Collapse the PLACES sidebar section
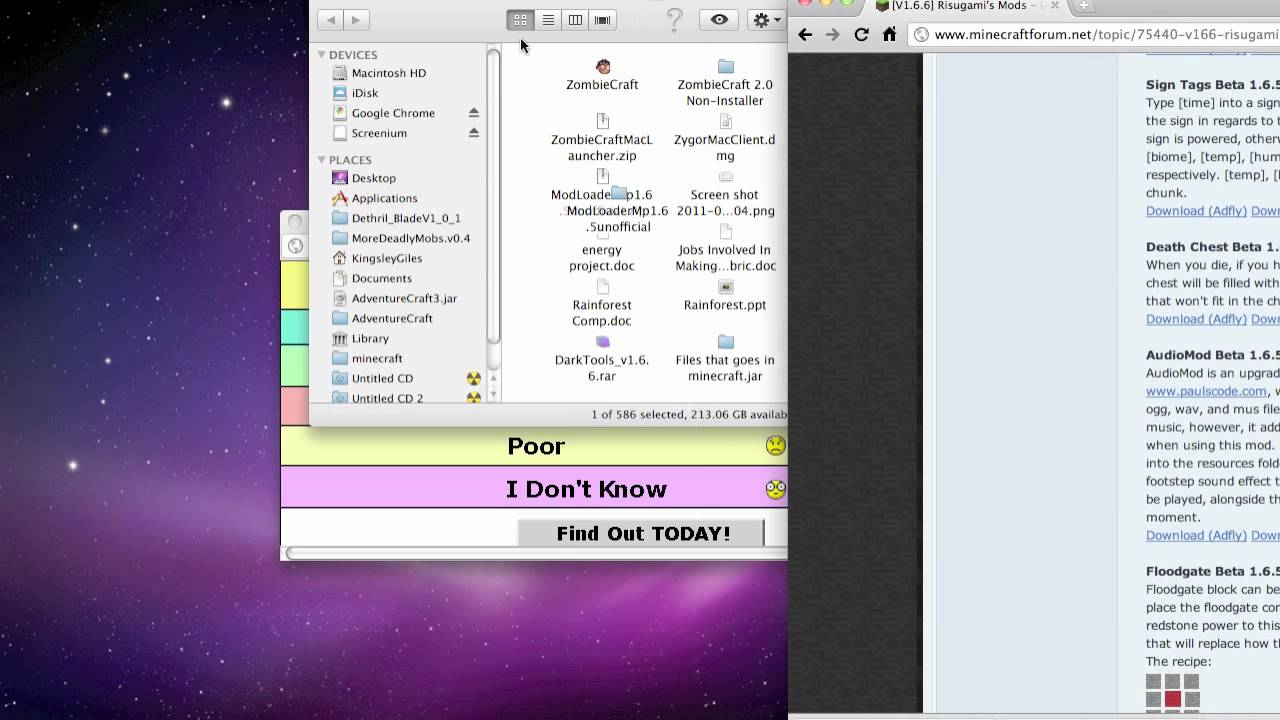The image size is (1280, 720). coord(322,159)
